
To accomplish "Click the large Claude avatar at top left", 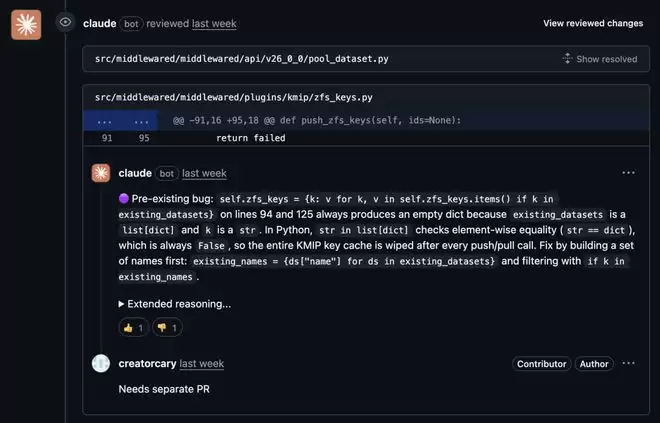I will pyautogui.click(x=26, y=24).
